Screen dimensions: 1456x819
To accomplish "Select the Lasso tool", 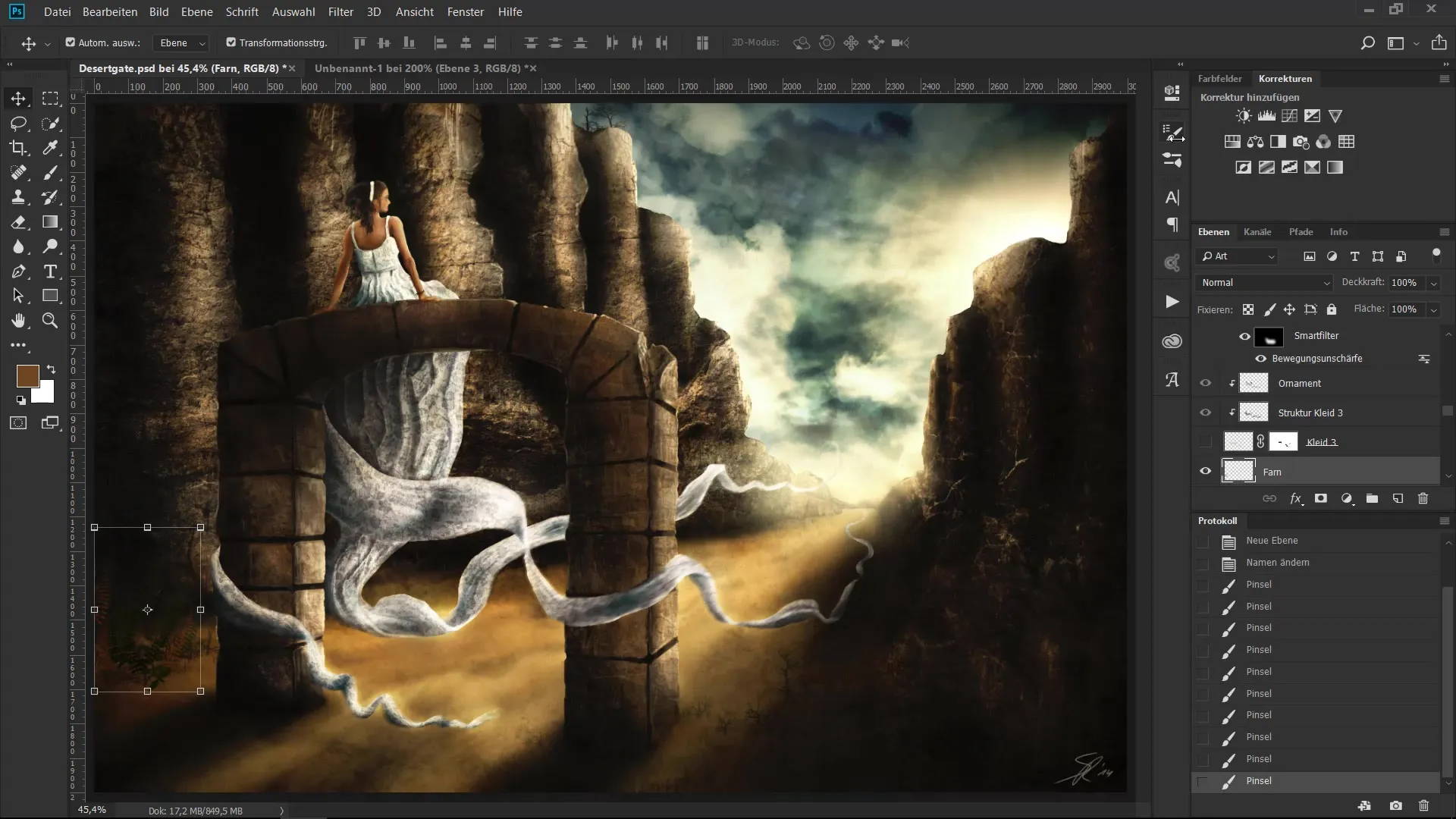I will tap(18, 124).
